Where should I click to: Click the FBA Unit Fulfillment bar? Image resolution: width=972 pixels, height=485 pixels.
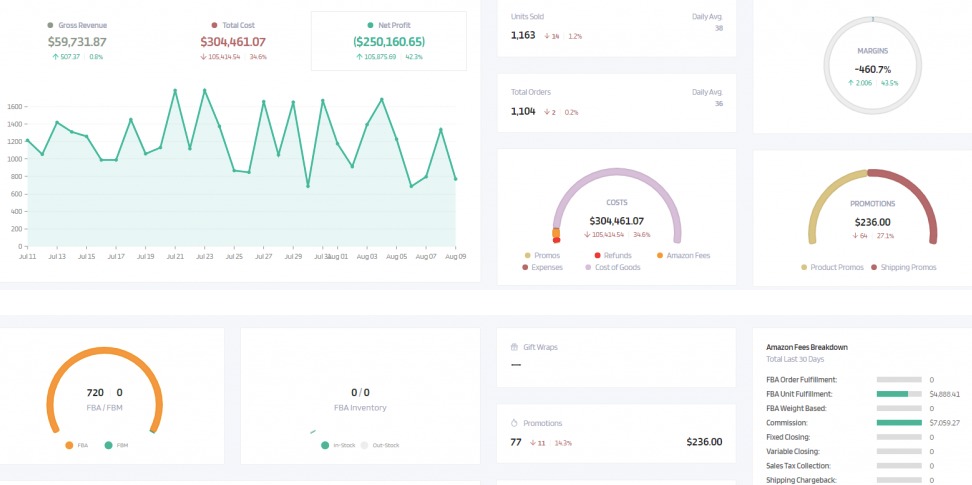pos(898,394)
